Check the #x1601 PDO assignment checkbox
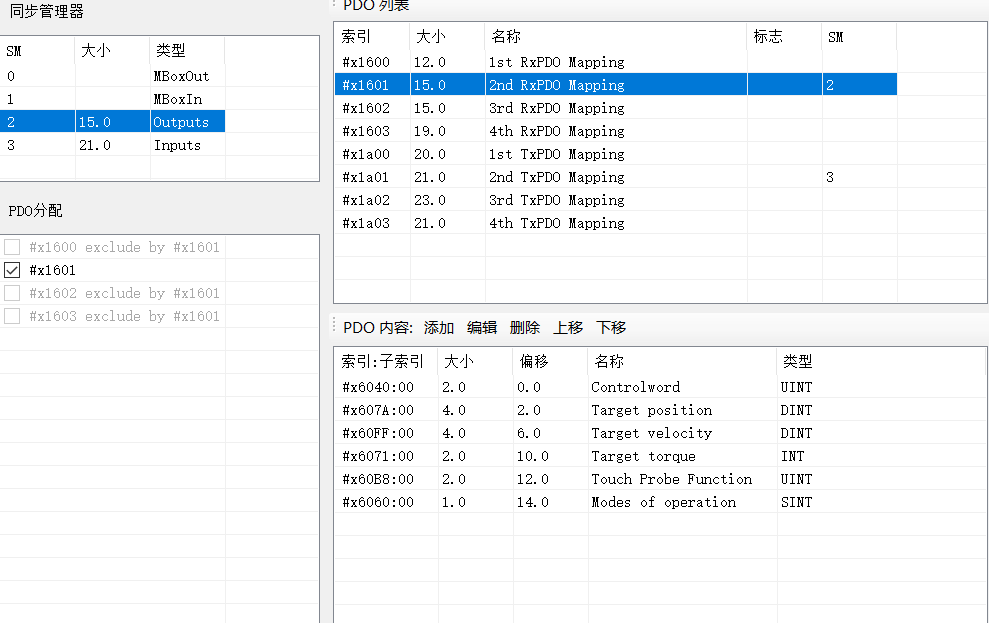989x623 pixels. click(x=12, y=270)
